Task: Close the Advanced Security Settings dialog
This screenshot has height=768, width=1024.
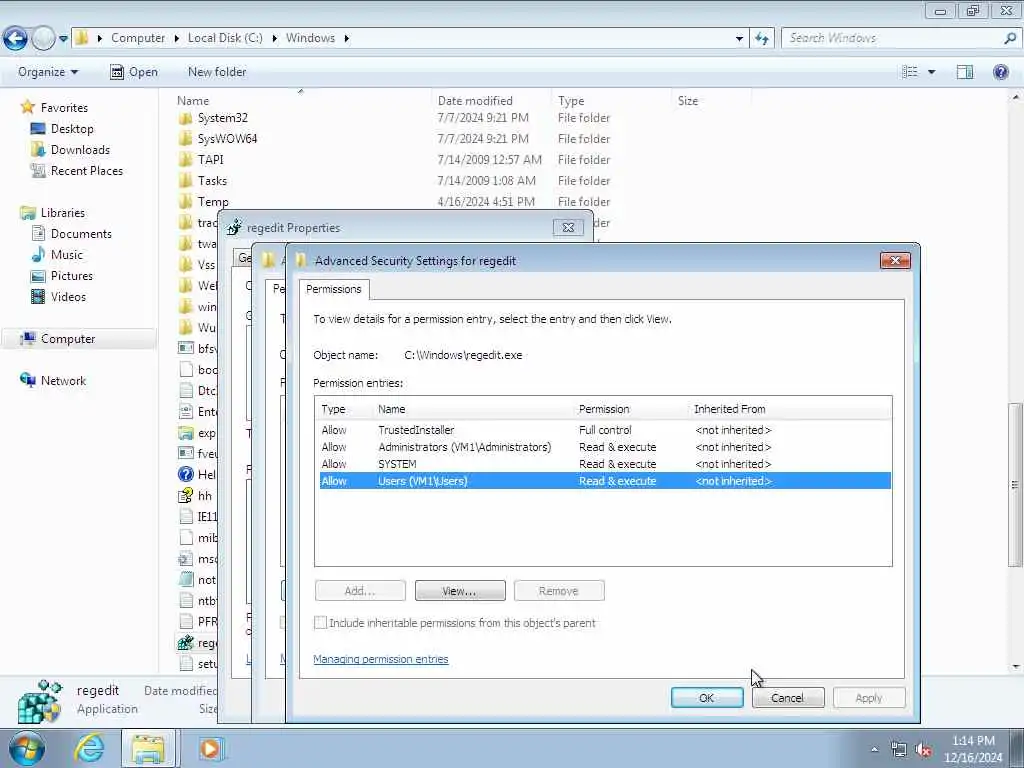Action: click(895, 261)
